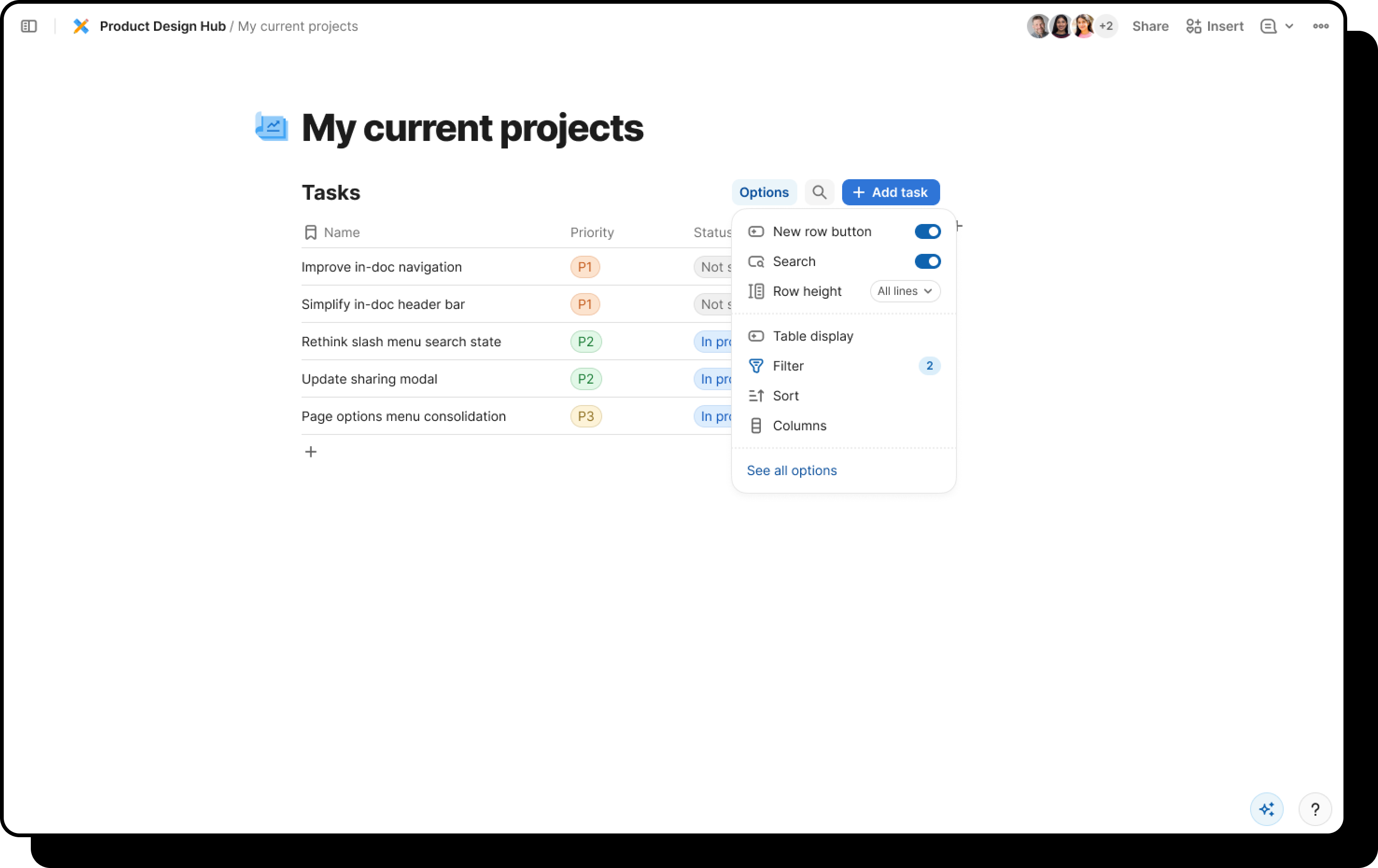Click the P1 priority tag on first row
The width and height of the screenshot is (1378, 868).
pyautogui.click(x=584, y=267)
